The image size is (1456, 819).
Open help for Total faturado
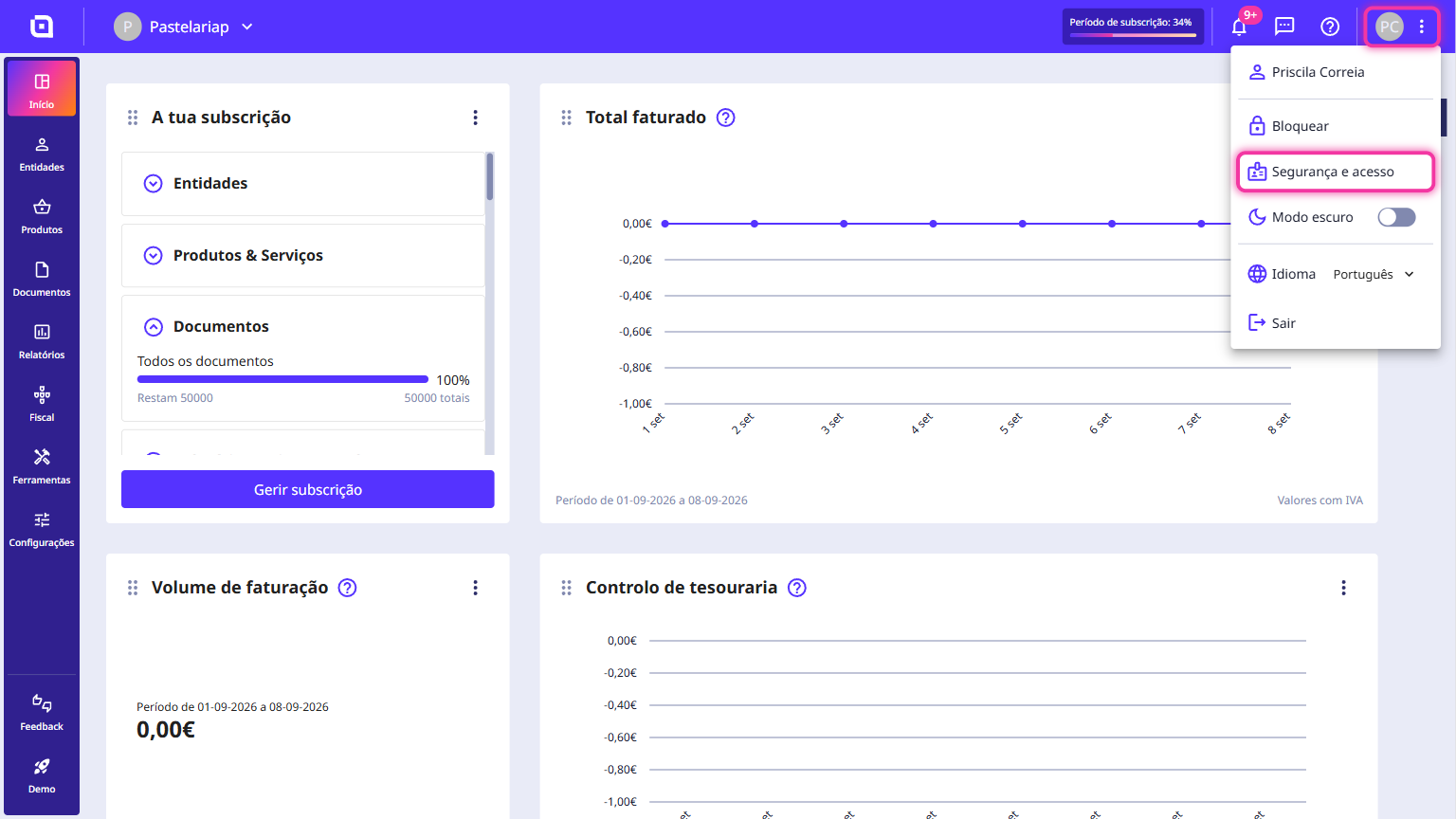pyautogui.click(x=726, y=118)
